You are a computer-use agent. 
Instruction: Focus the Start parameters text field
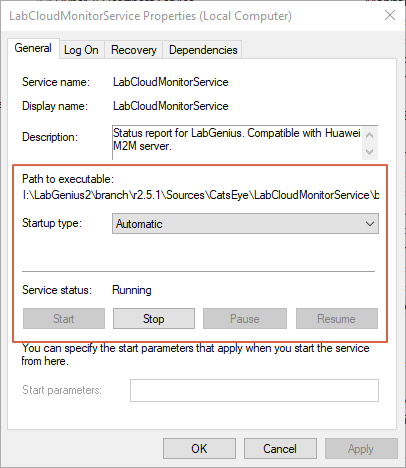click(x=254, y=390)
